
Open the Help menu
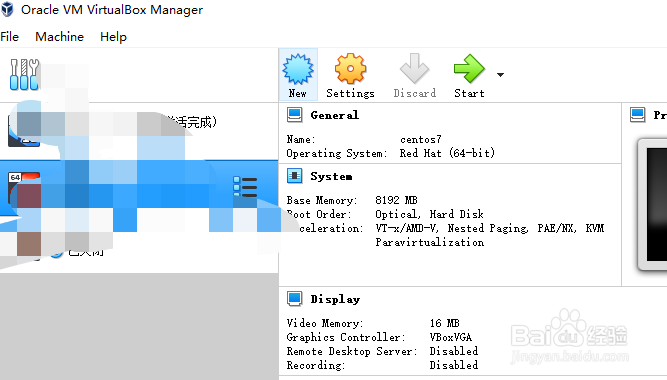[113, 37]
